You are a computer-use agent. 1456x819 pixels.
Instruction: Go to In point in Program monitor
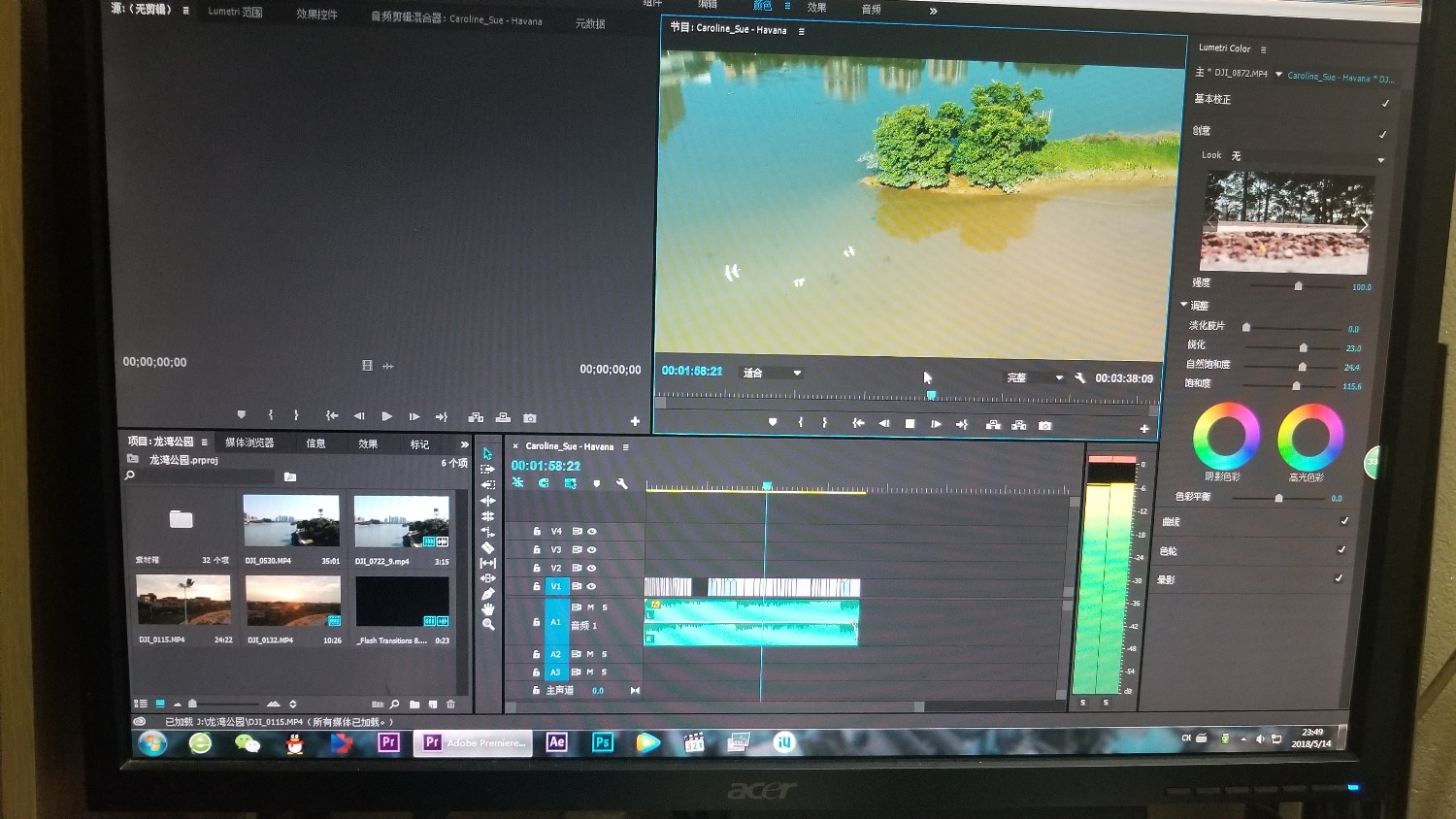coord(858,423)
